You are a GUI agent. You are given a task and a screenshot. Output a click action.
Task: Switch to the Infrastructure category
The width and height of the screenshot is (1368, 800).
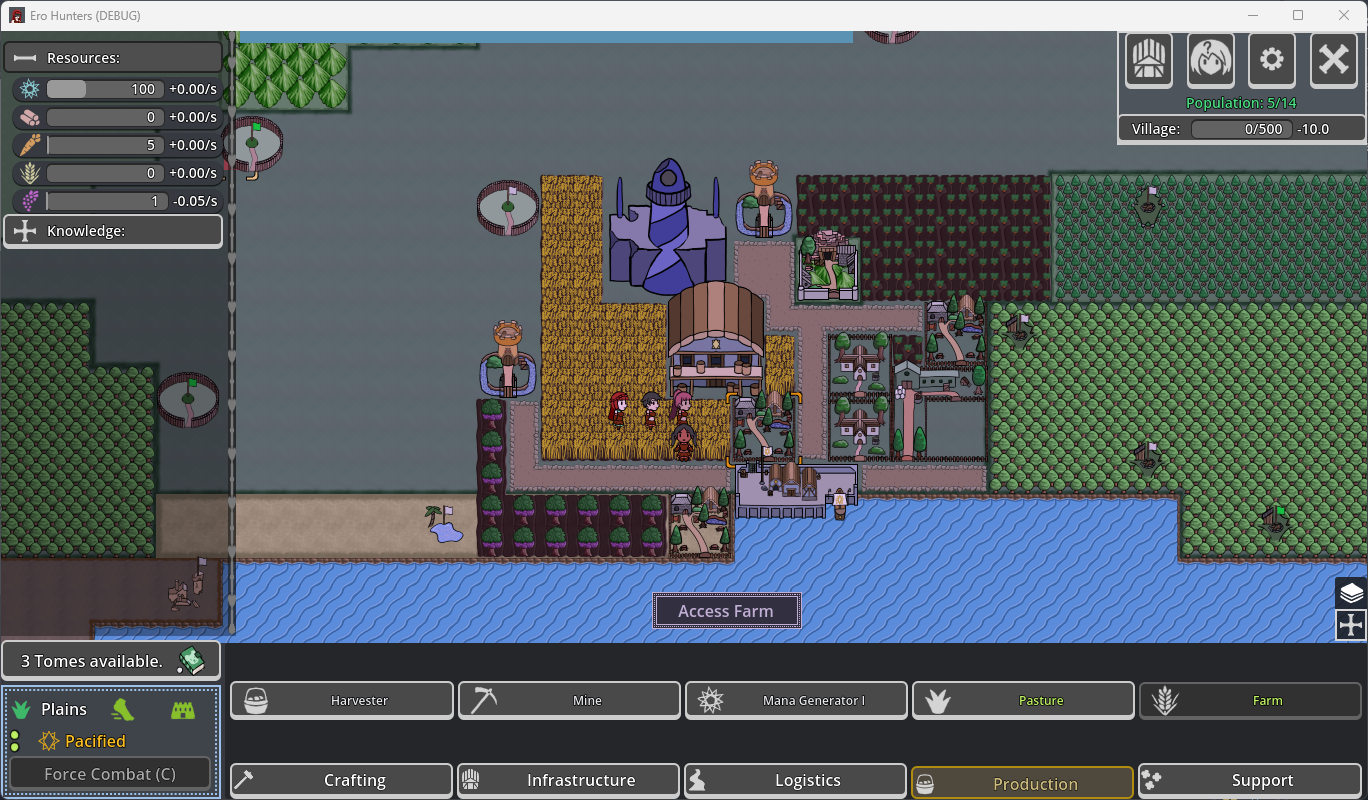568,780
